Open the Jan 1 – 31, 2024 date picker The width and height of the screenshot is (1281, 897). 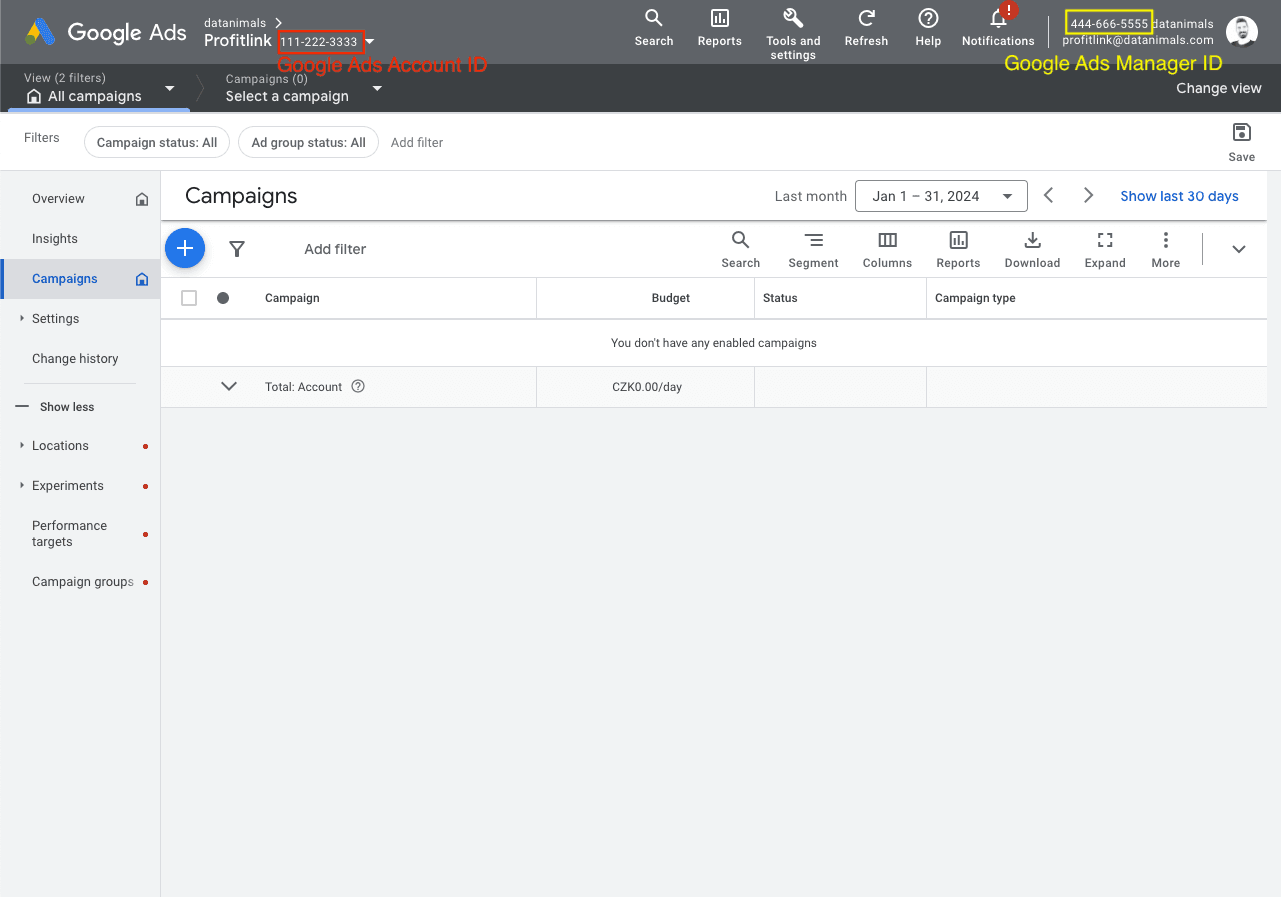[941, 196]
